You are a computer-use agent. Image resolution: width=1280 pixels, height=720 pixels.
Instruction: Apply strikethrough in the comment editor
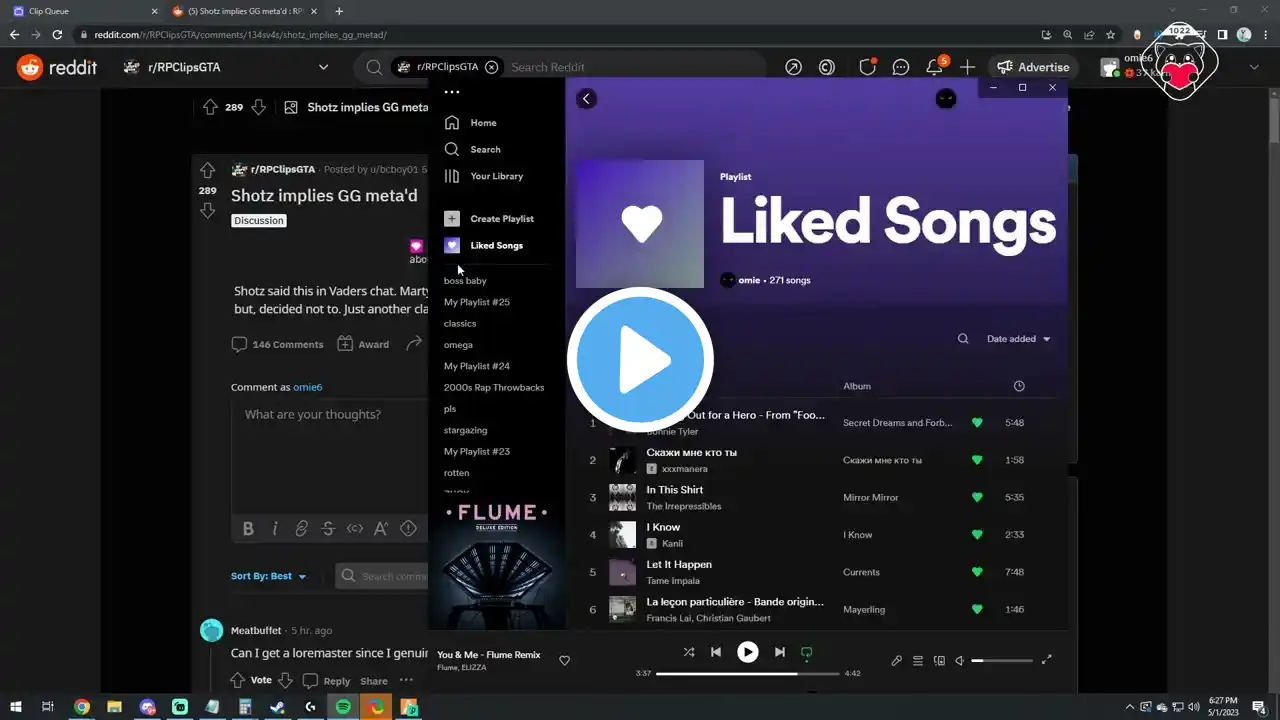pos(328,529)
